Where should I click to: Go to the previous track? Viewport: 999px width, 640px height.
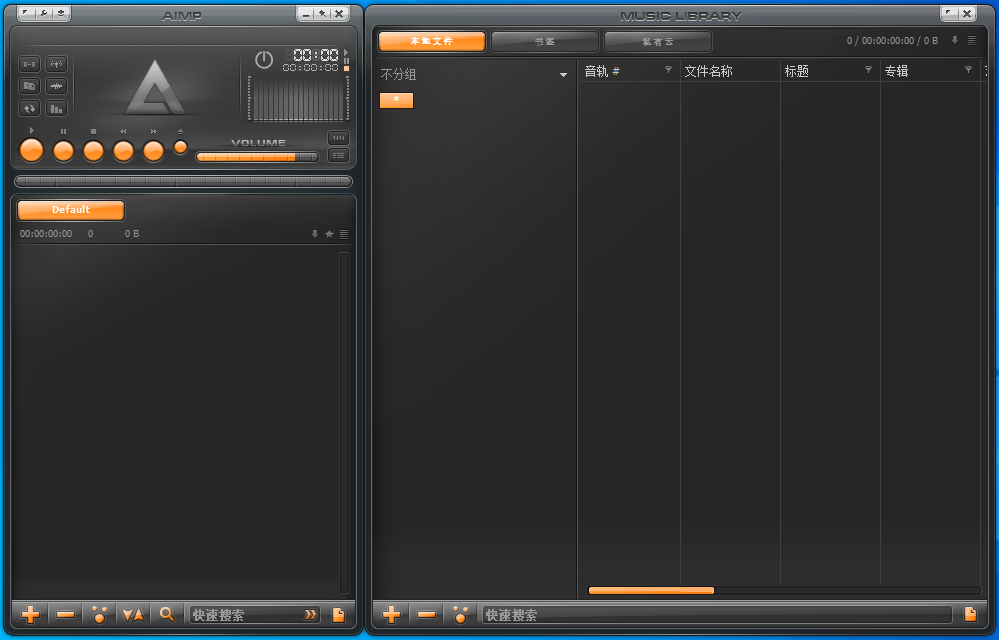[123, 150]
